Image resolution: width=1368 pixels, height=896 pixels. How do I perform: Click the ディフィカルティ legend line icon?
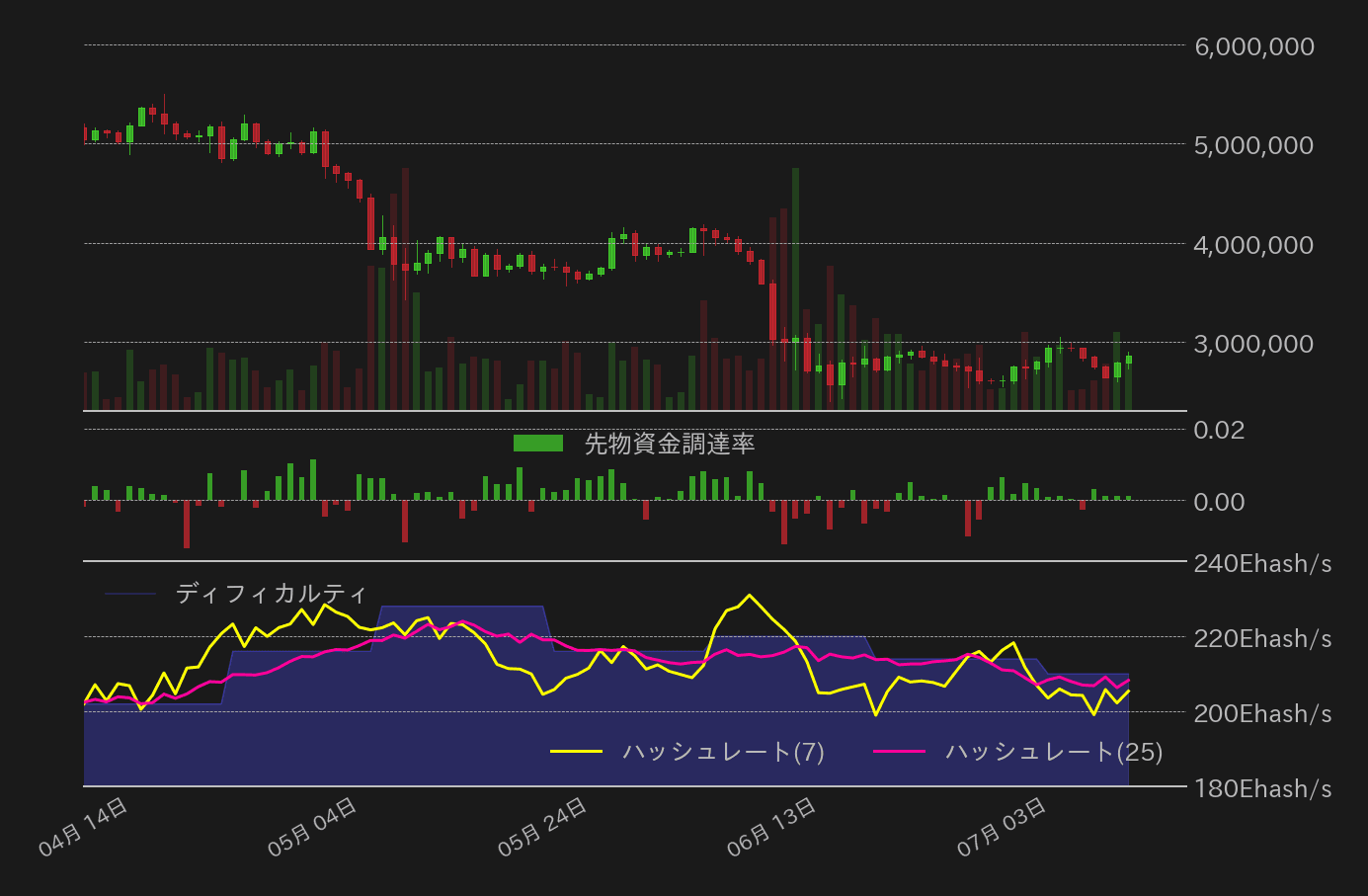(128, 594)
